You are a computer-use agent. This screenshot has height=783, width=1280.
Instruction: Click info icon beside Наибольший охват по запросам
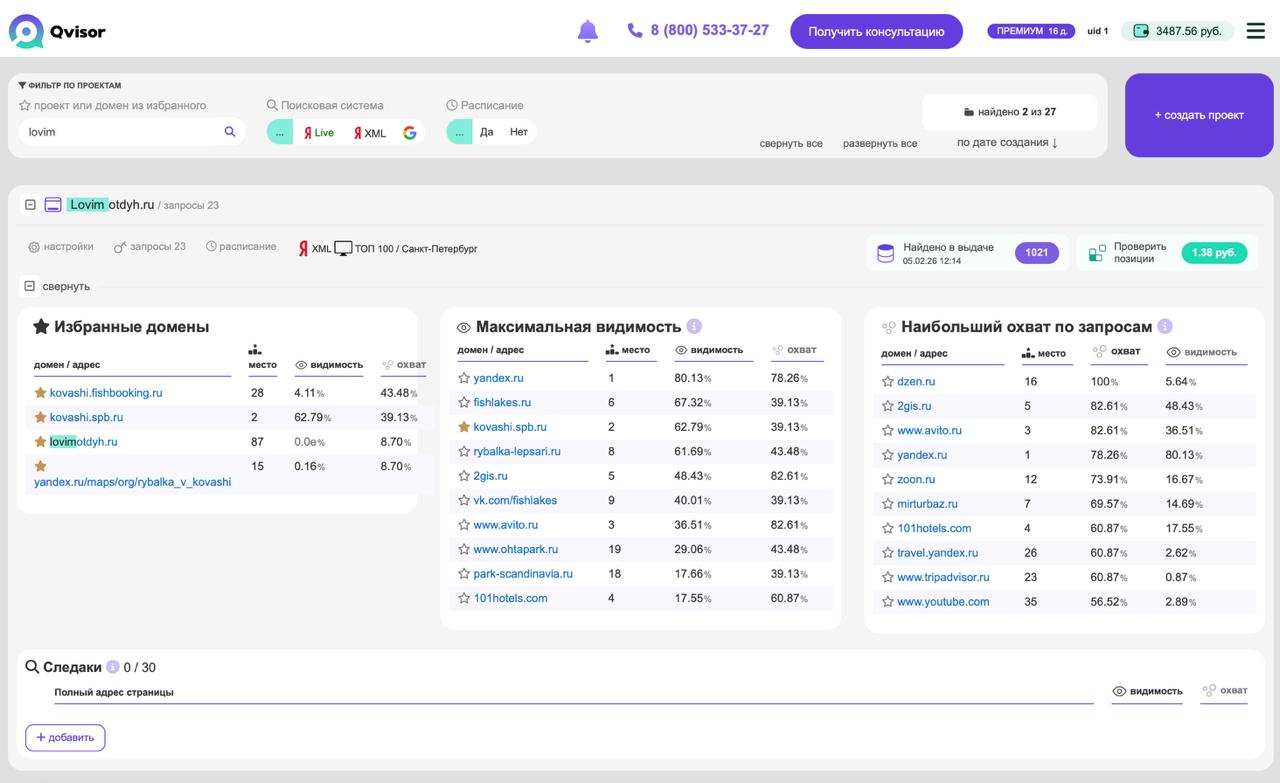tap(1165, 326)
